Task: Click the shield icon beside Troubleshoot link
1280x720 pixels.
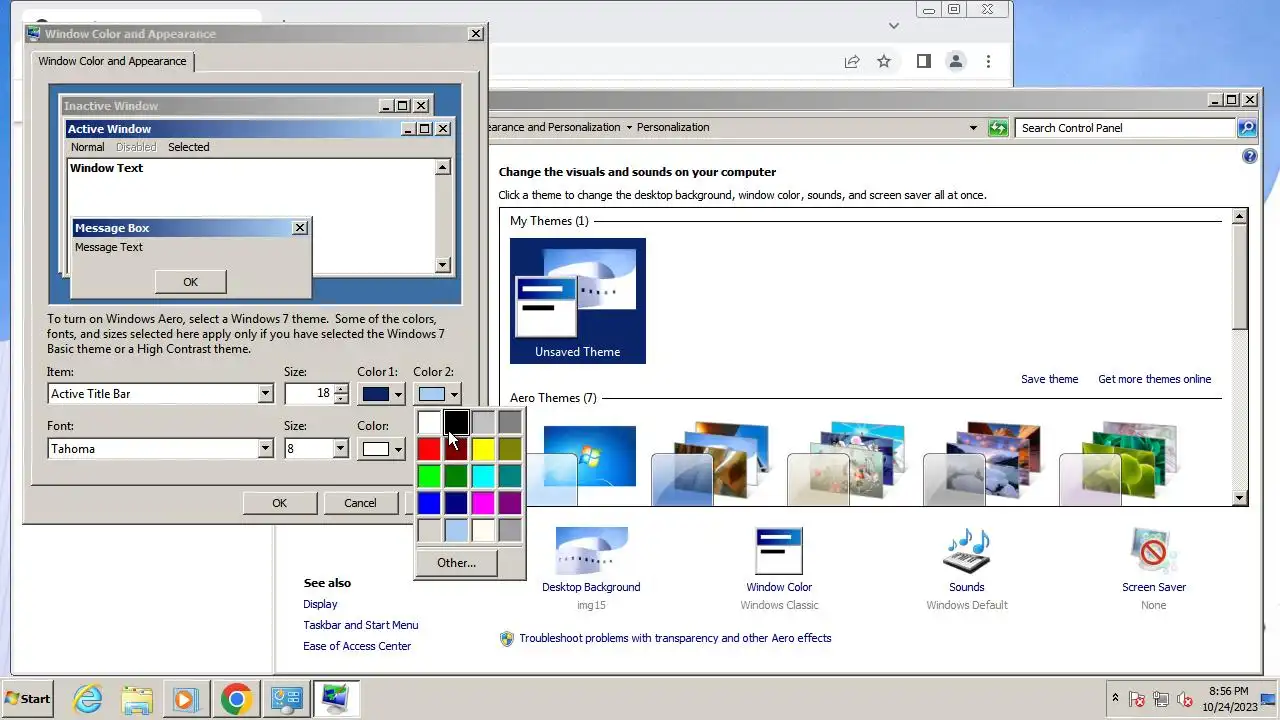Action: click(x=507, y=638)
